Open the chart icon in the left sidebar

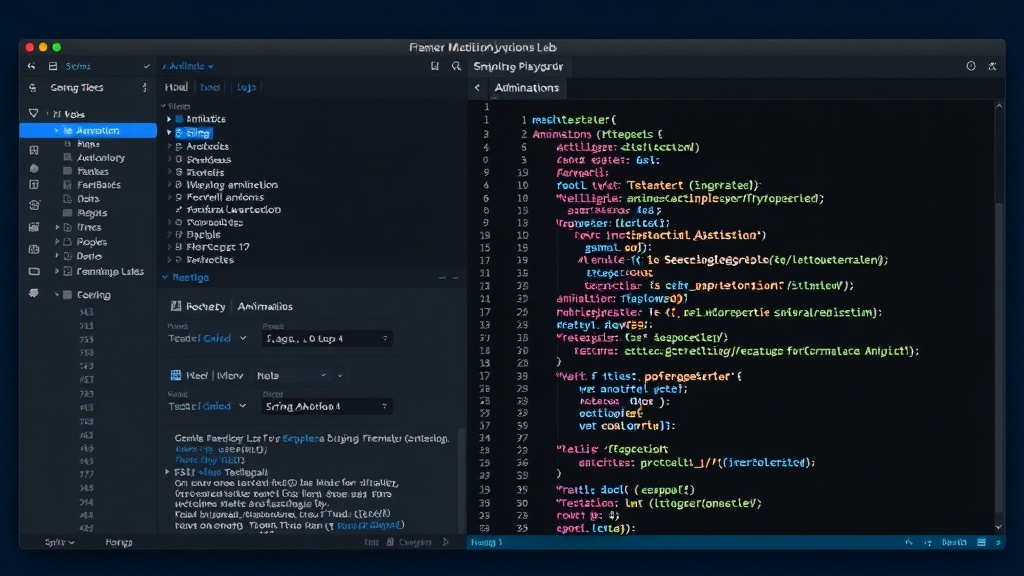(x=34, y=227)
